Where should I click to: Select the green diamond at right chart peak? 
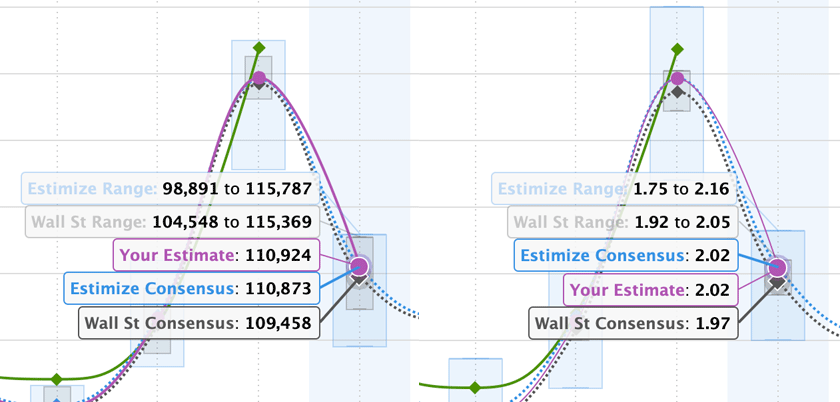677,49
